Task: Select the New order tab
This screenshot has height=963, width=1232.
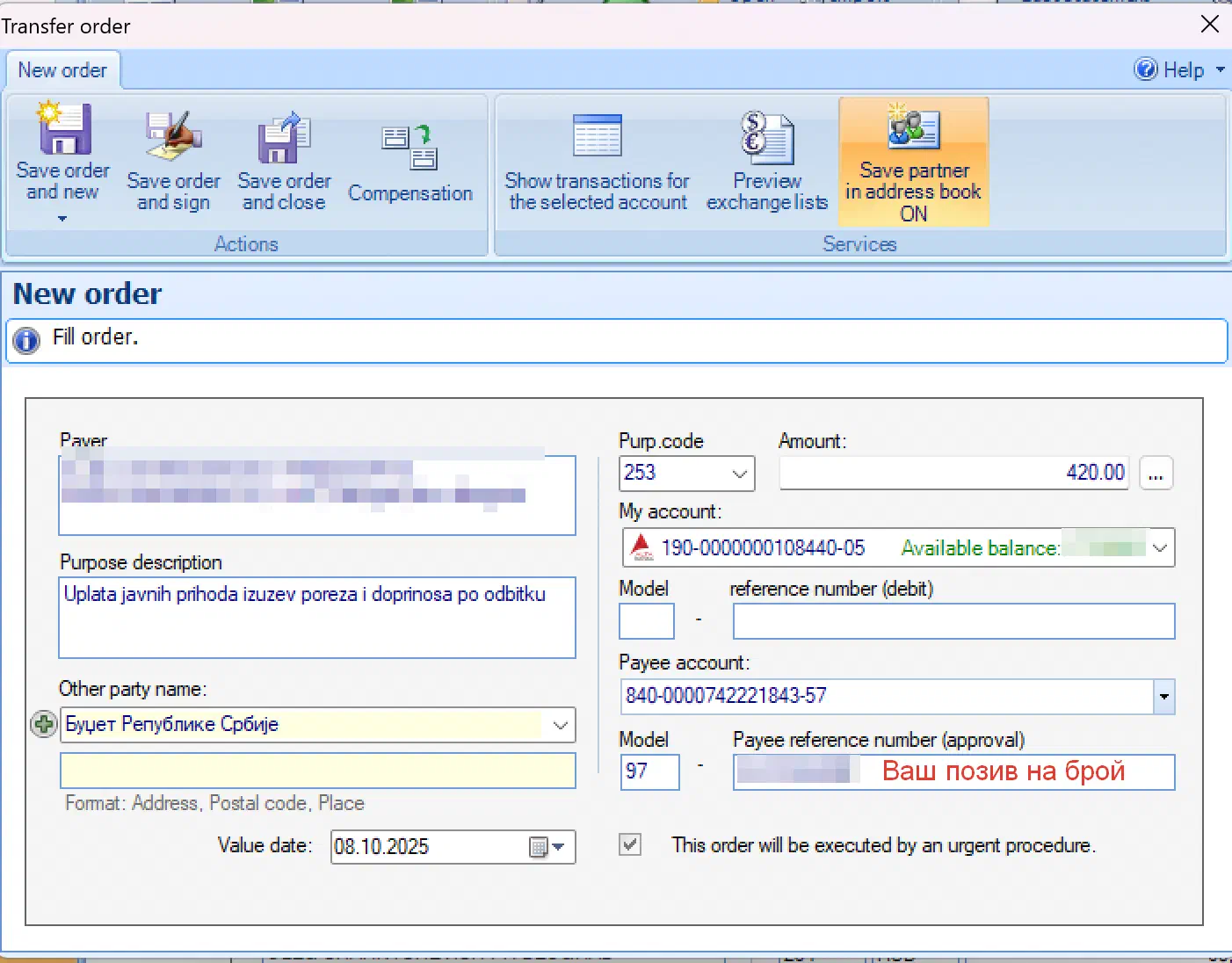Action: (x=62, y=70)
